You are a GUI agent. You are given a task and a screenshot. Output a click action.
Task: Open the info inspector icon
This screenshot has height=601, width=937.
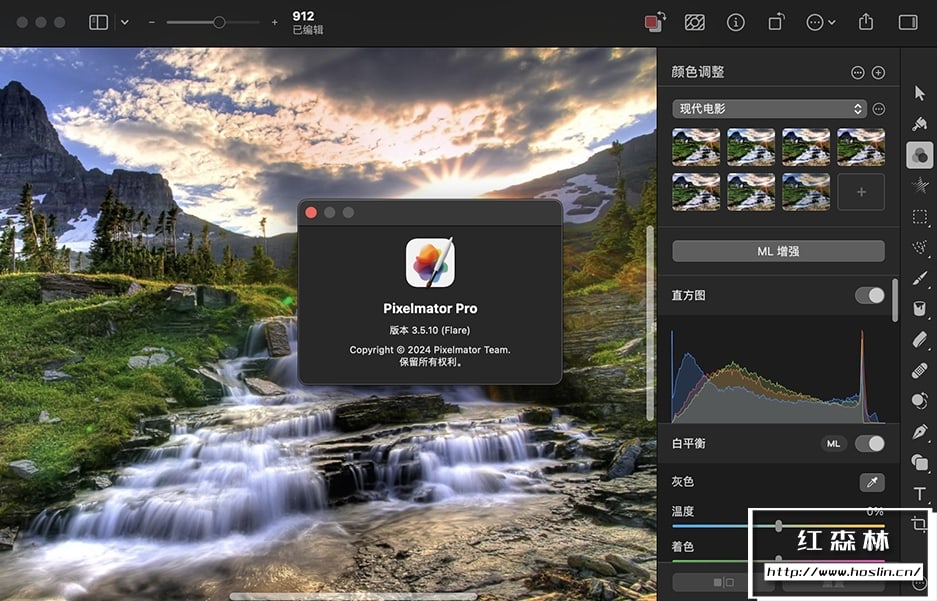pyautogui.click(x=736, y=23)
